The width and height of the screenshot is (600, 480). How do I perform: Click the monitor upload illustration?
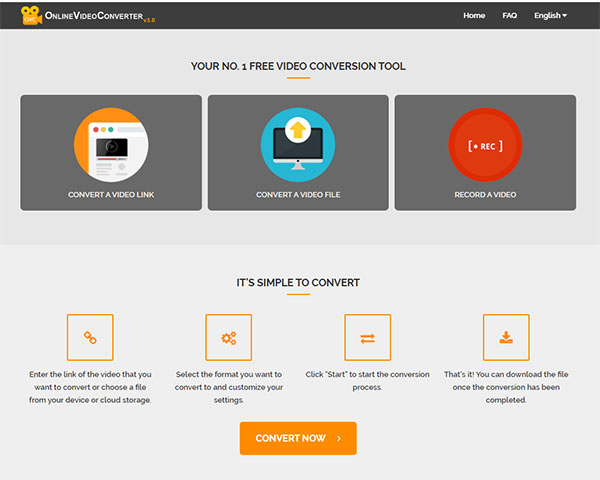(x=298, y=145)
